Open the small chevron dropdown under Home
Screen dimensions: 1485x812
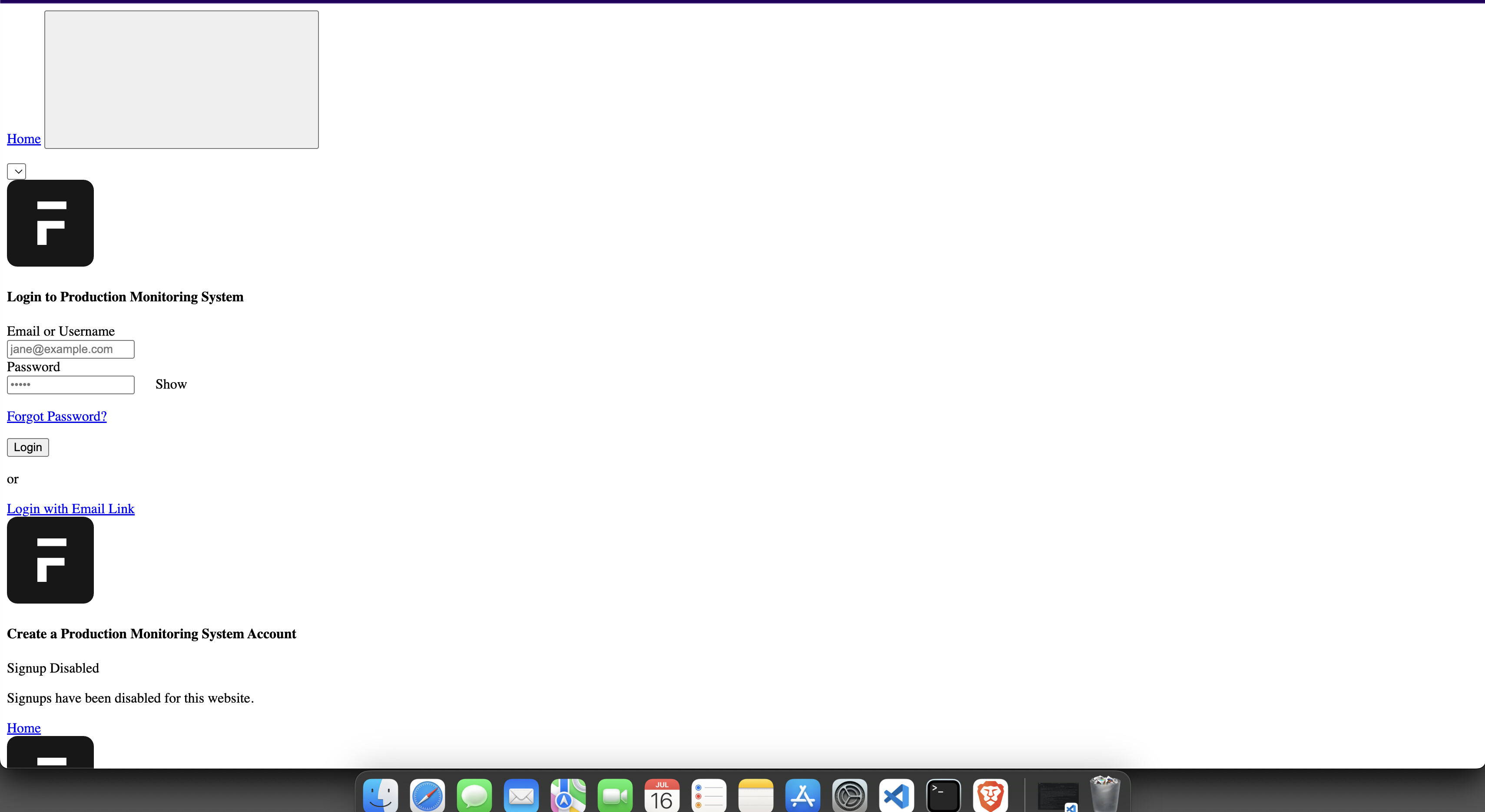click(x=17, y=171)
